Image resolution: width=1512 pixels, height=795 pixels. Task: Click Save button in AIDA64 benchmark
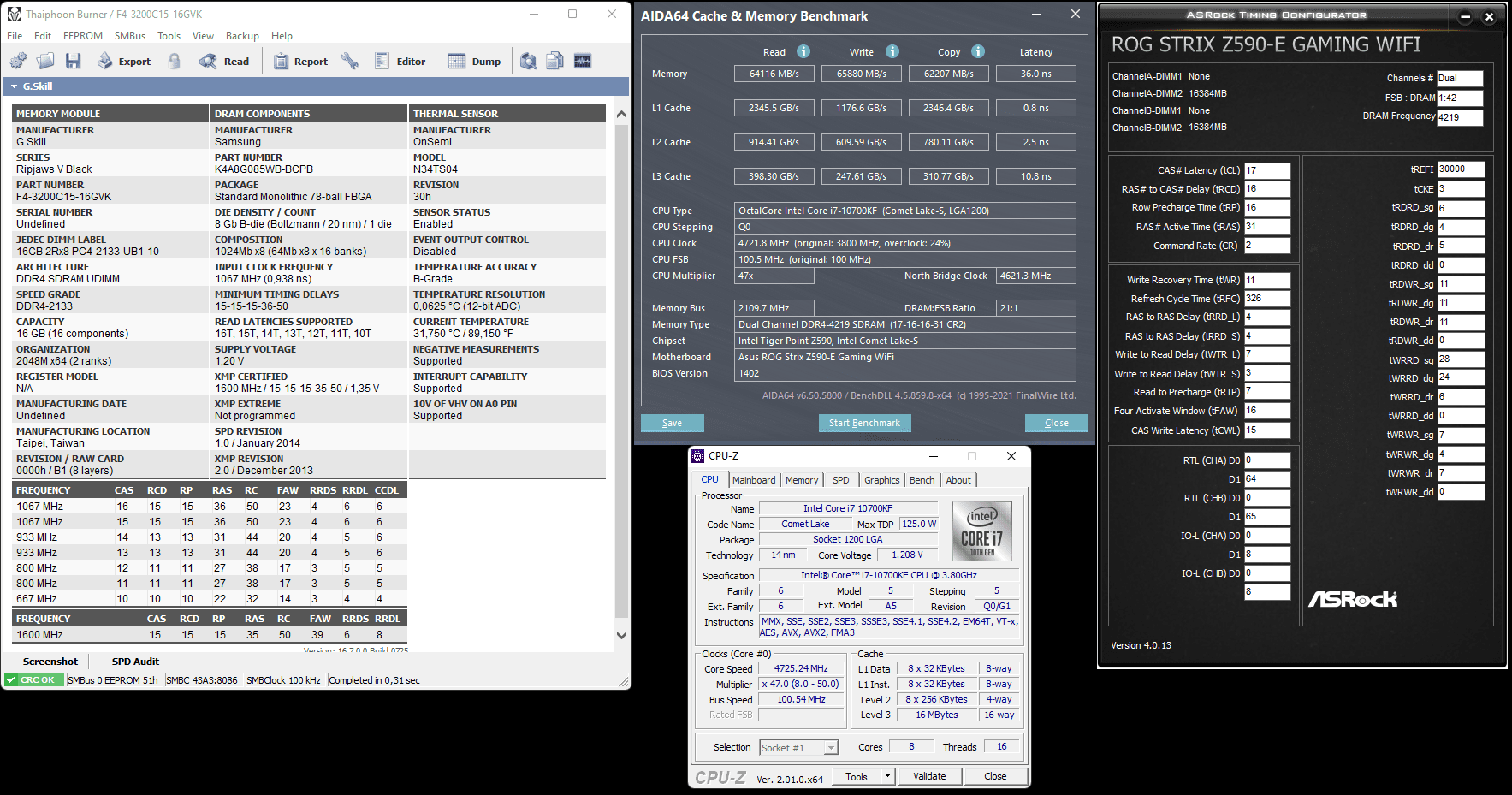click(x=673, y=423)
